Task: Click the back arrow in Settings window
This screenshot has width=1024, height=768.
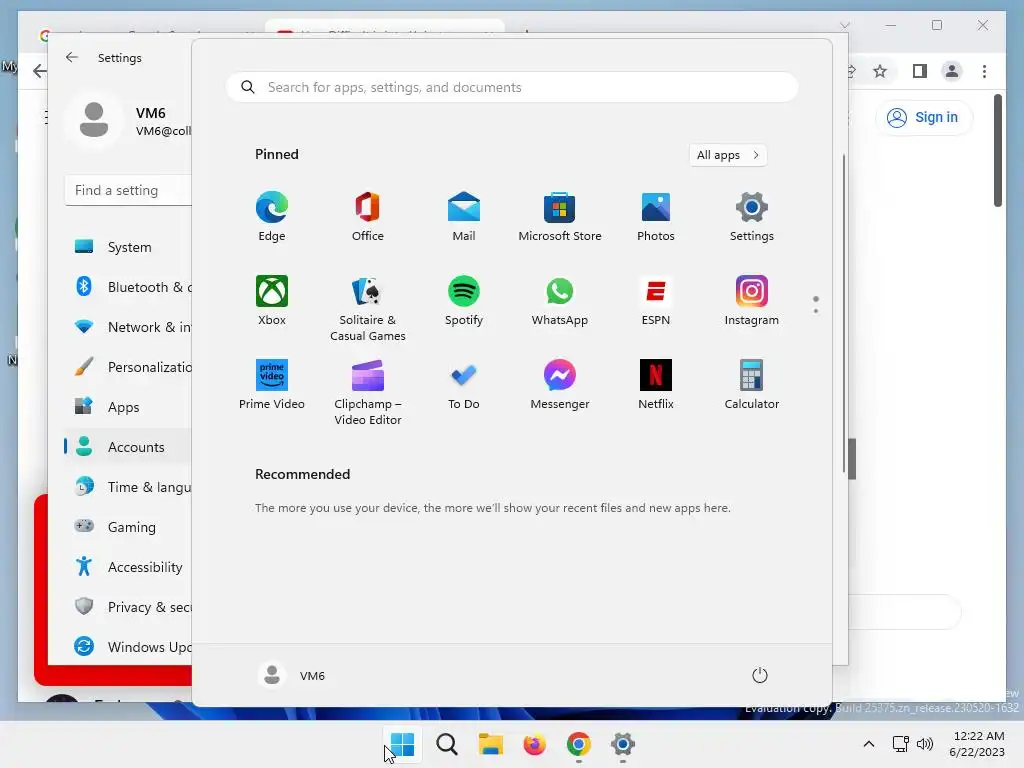Action: pyautogui.click(x=72, y=57)
